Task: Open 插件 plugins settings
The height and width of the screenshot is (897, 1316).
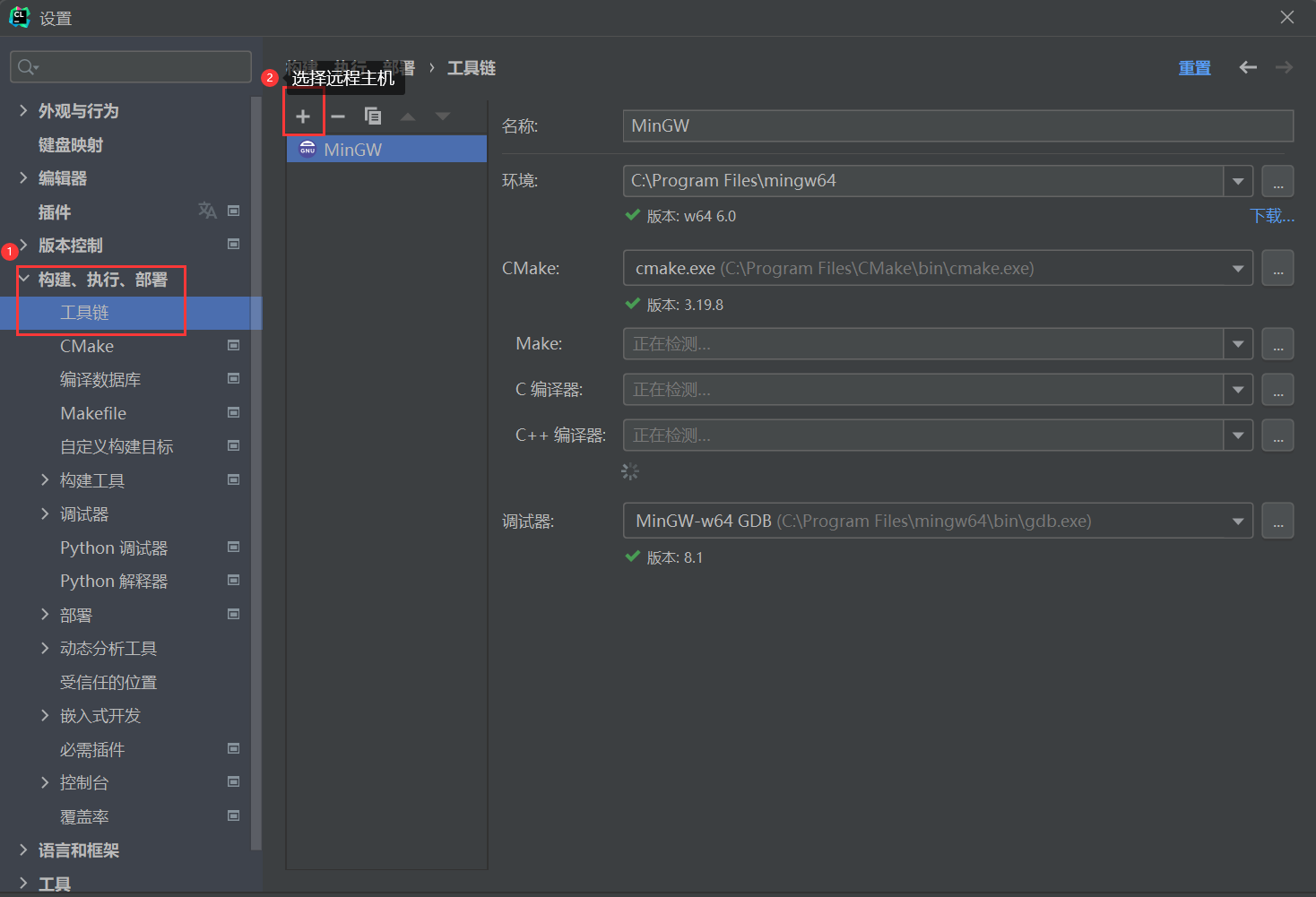Action: coord(55,212)
